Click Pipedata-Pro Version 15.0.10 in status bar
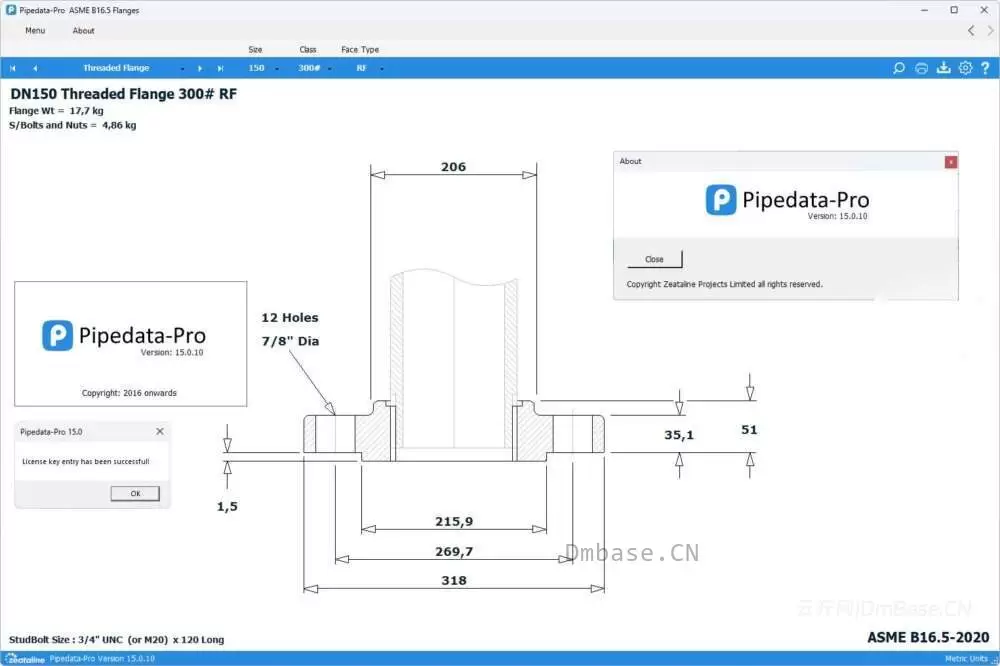Viewport: 1000px width, 666px height. click(x=102, y=658)
